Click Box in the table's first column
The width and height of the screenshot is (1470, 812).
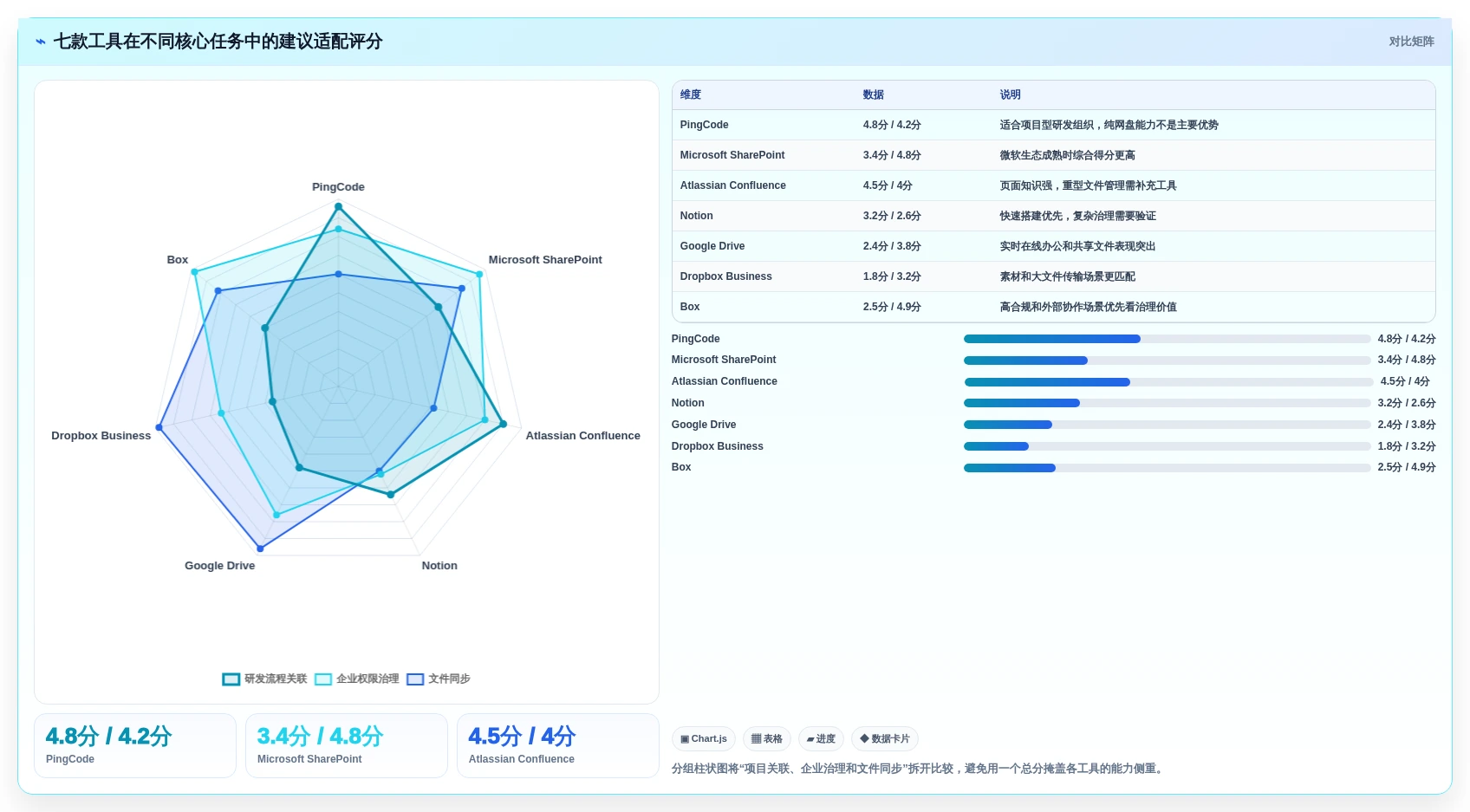pyautogui.click(x=690, y=307)
